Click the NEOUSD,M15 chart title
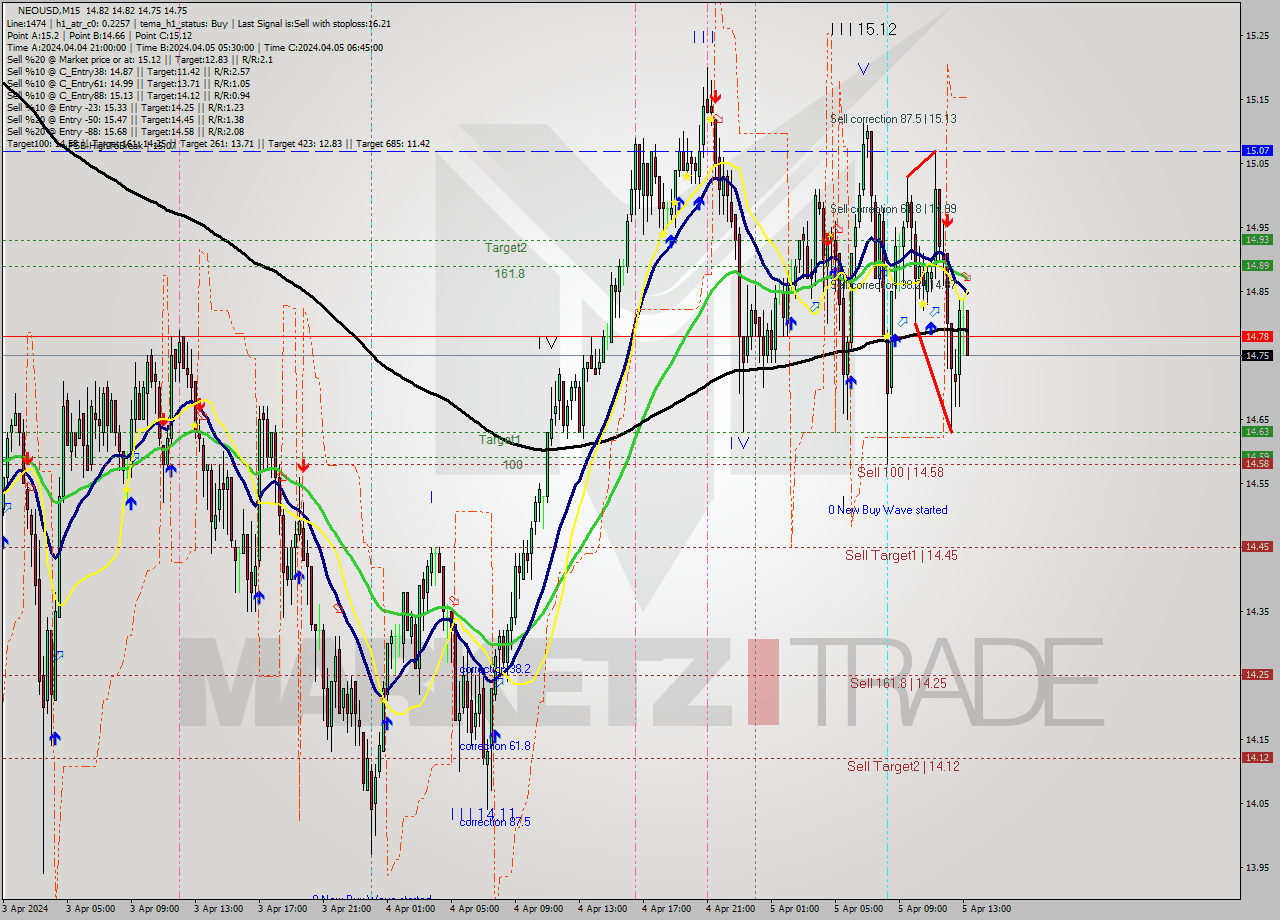The width and height of the screenshot is (1280, 920). pyautogui.click(x=49, y=11)
